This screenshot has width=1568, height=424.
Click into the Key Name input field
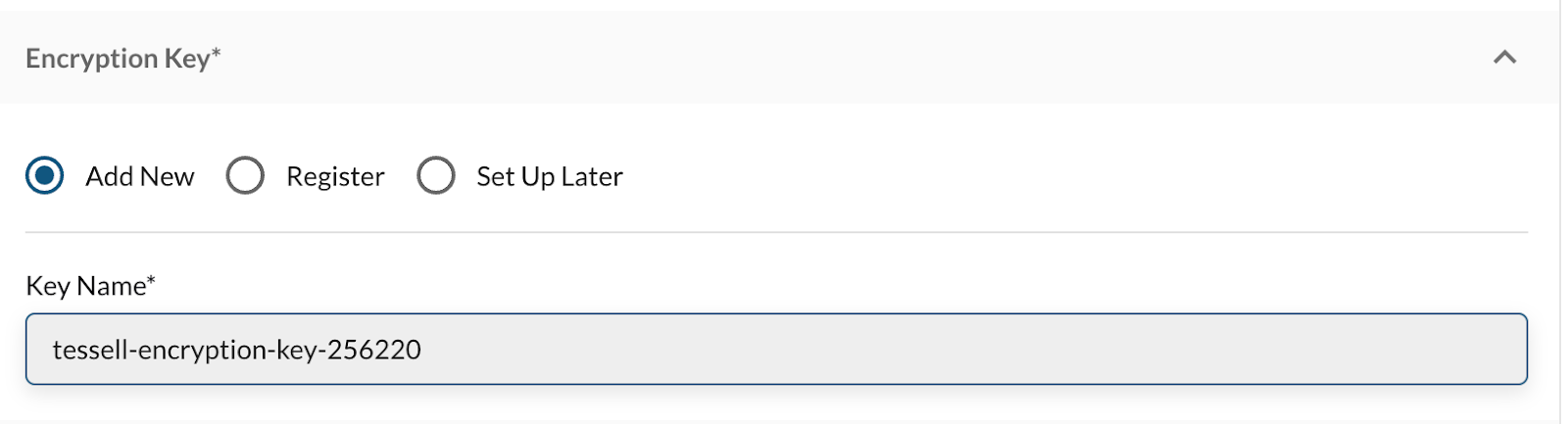tap(774, 350)
